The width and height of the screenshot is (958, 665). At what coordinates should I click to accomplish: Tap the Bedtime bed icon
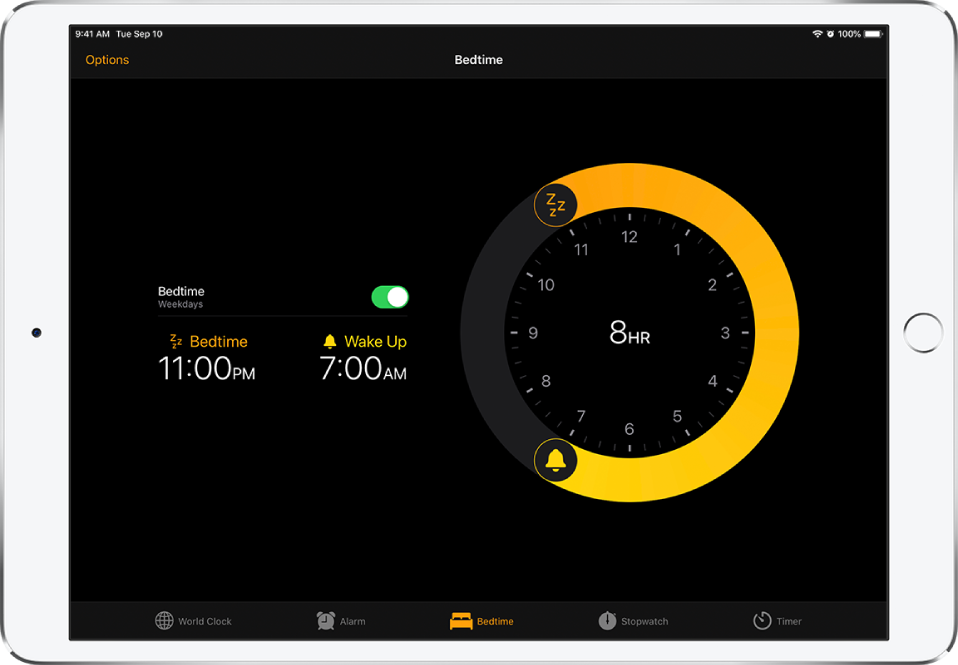tap(461, 621)
